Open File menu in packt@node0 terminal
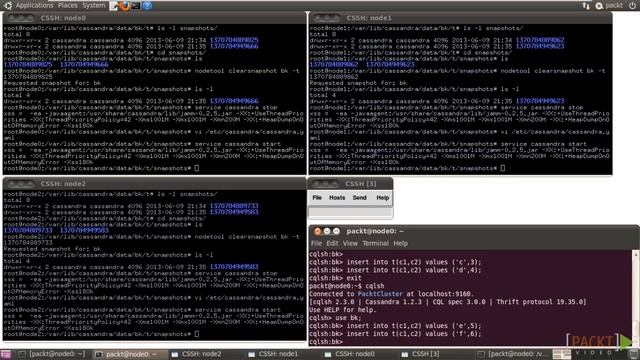The height and width of the screenshot is (360, 640). pos(316,243)
